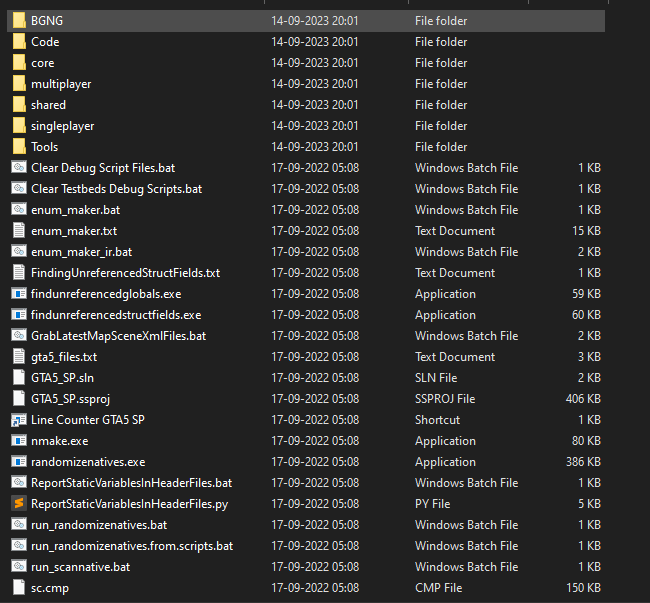The image size is (650, 603).
Task: Click the multiplayer folder icon
Action: [19, 83]
